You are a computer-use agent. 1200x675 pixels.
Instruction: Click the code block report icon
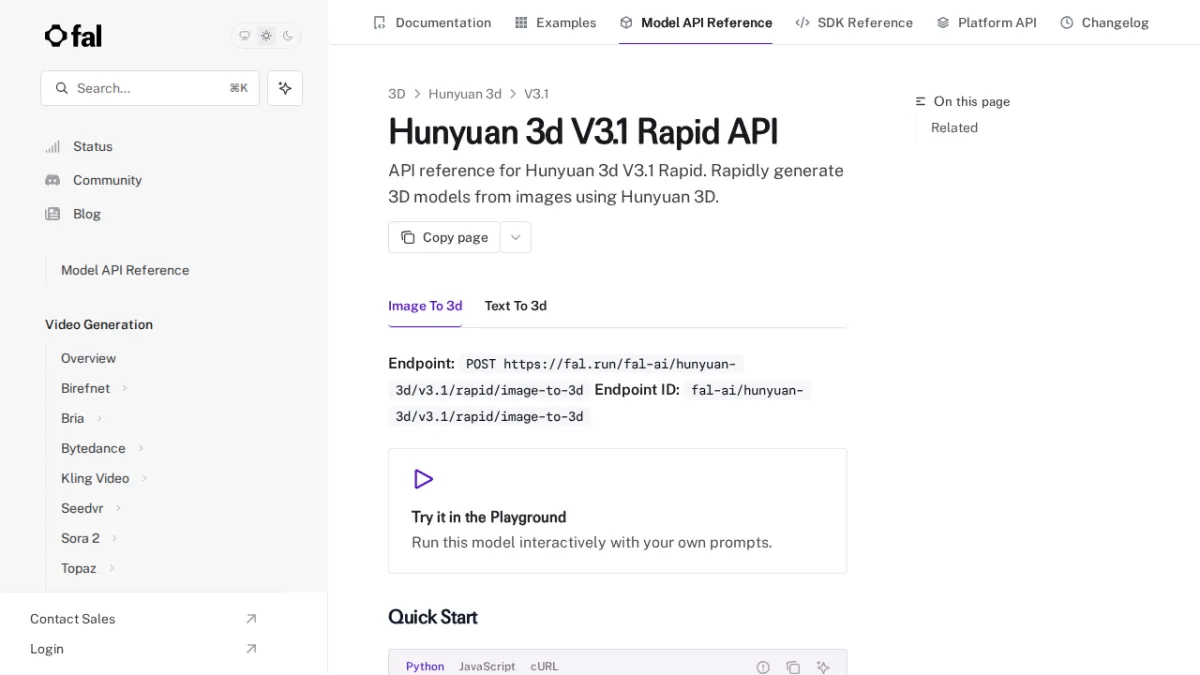click(763, 667)
